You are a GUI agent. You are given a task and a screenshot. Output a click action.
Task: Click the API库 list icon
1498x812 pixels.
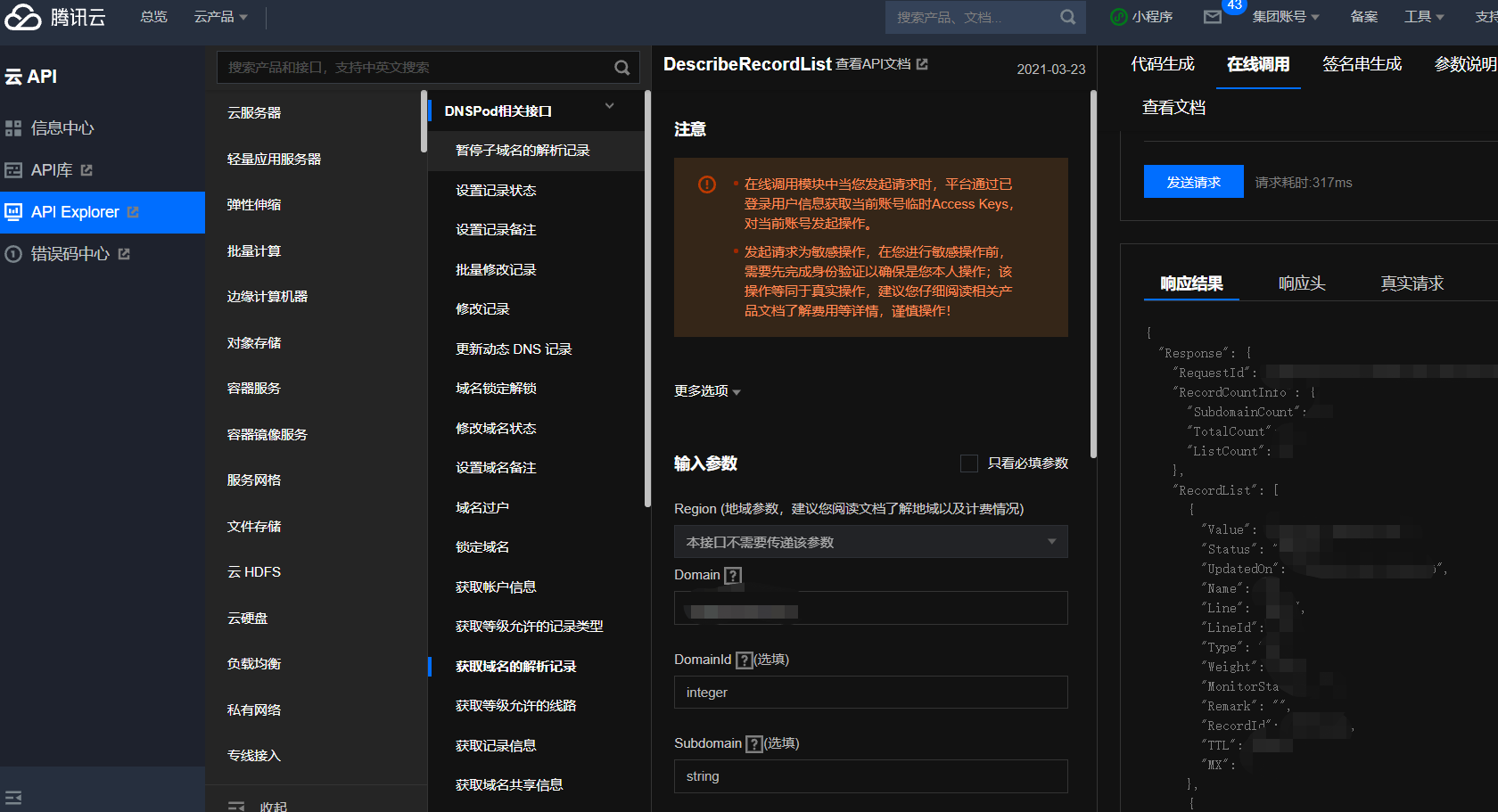click(x=13, y=170)
